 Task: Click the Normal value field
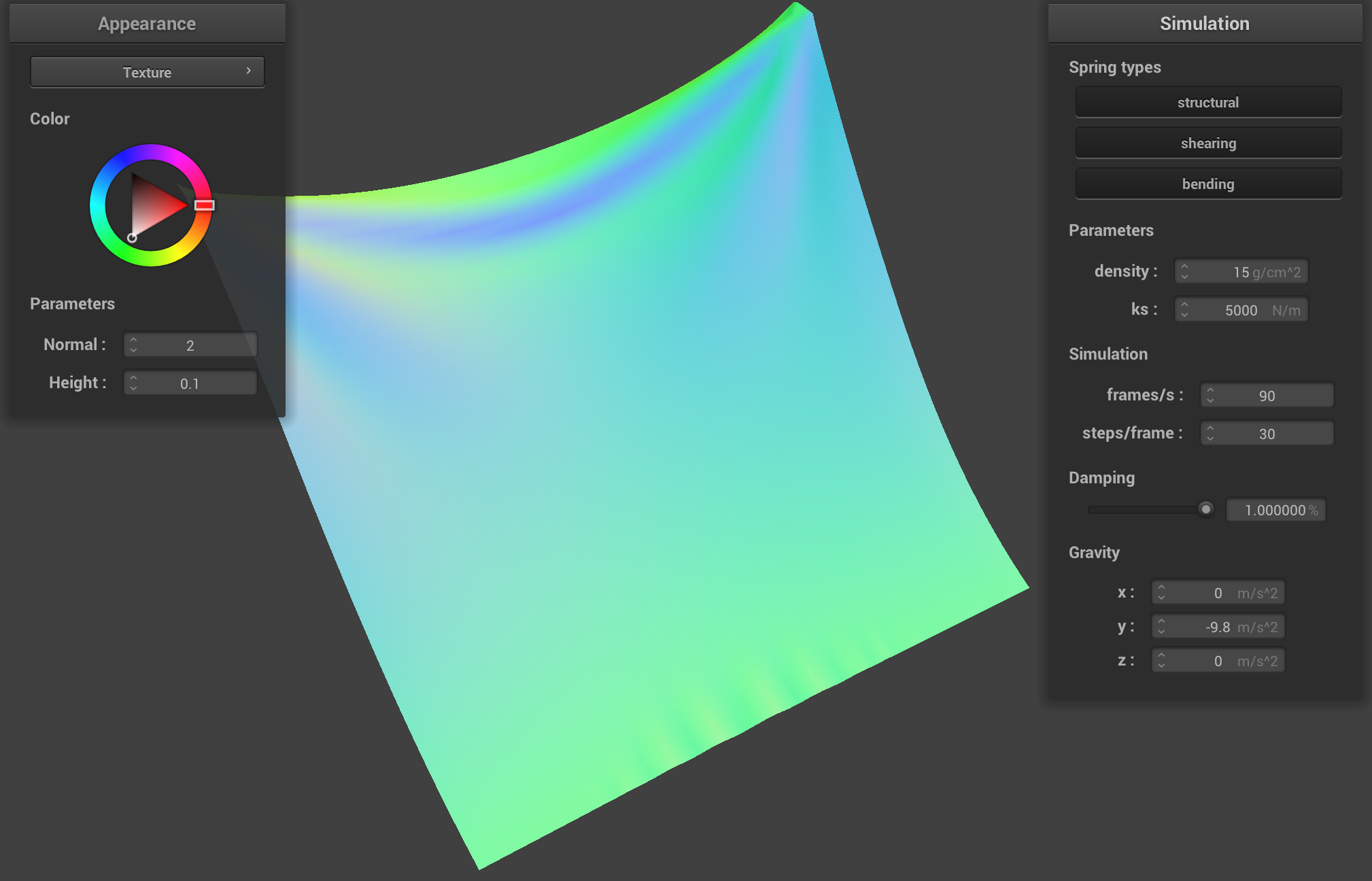click(190, 345)
